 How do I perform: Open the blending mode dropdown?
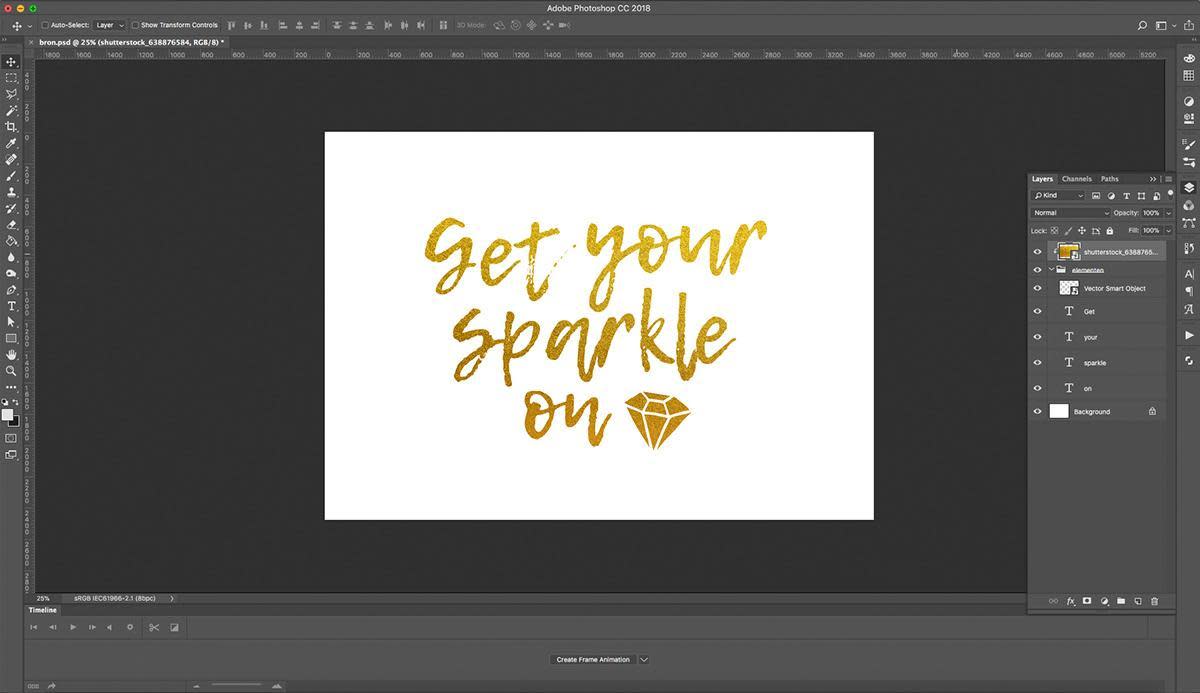tap(1070, 212)
